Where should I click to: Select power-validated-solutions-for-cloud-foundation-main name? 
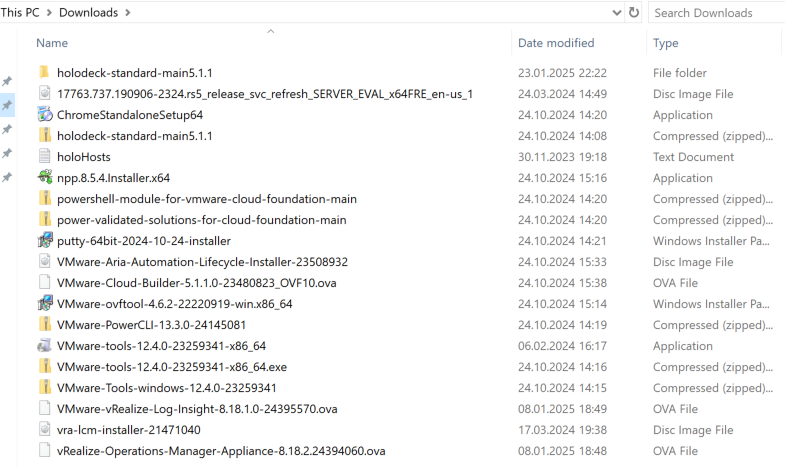point(202,220)
